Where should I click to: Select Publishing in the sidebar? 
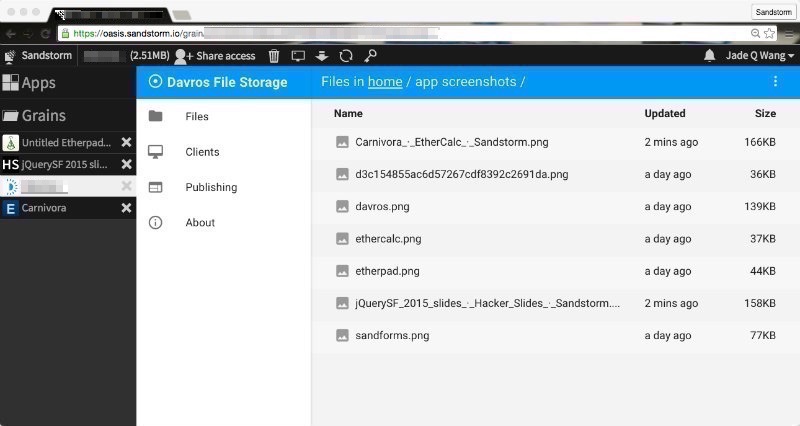click(211, 187)
